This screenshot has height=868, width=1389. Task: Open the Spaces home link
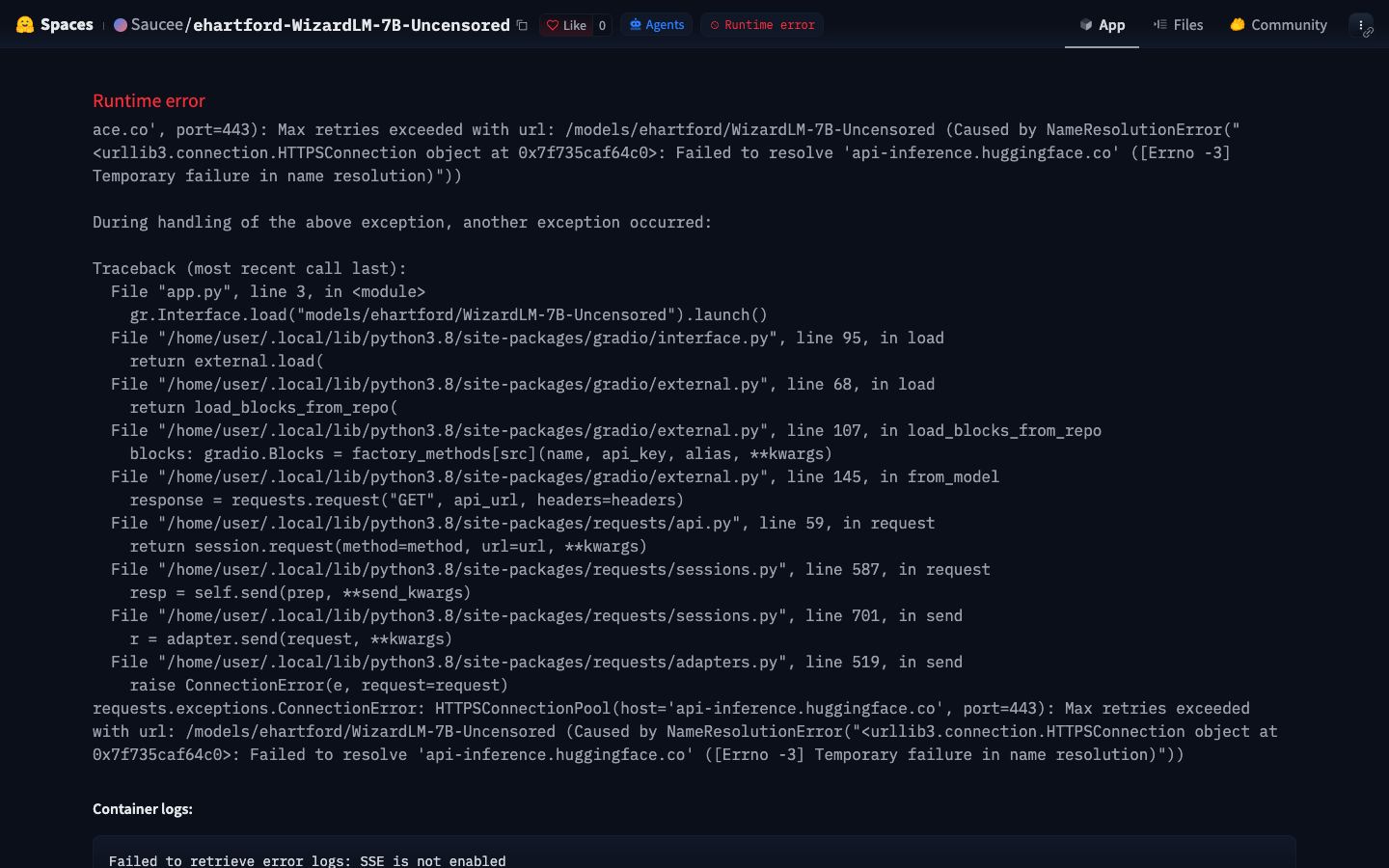(67, 25)
